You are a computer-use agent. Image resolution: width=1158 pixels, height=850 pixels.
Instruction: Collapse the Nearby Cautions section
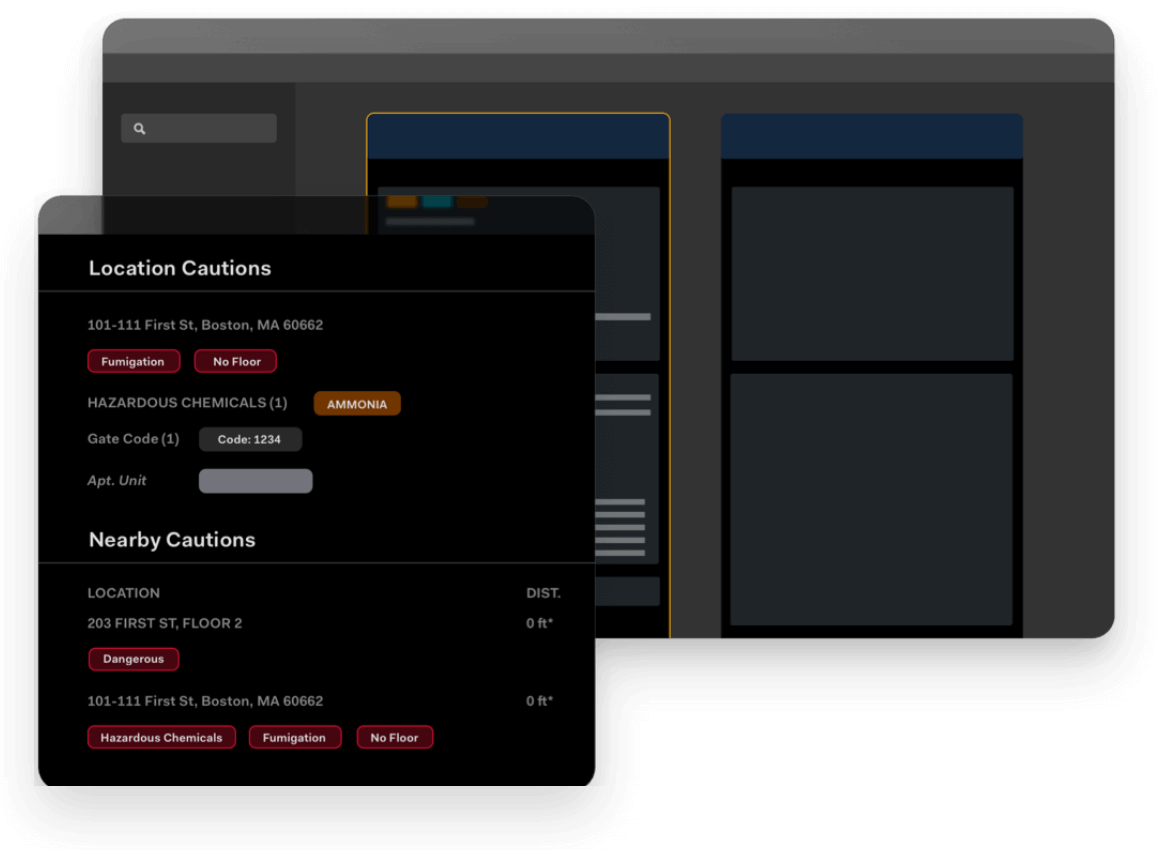(171, 539)
